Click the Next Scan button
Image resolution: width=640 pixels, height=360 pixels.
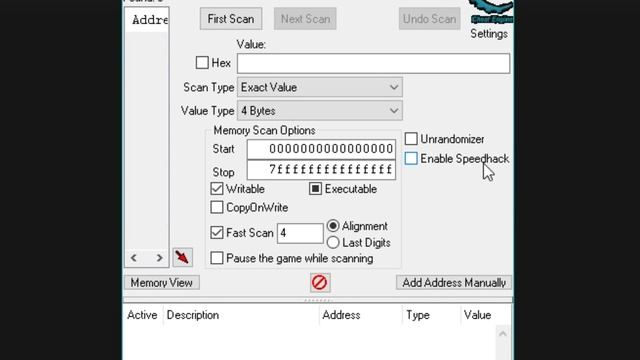305,19
